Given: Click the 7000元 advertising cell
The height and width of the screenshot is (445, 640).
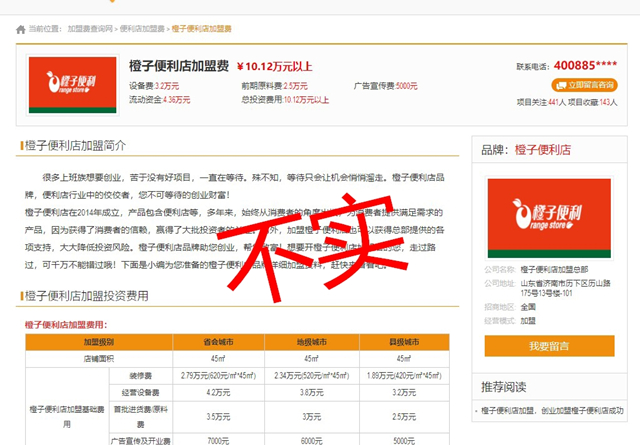Looking at the screenshot, I should coord(218,441).
